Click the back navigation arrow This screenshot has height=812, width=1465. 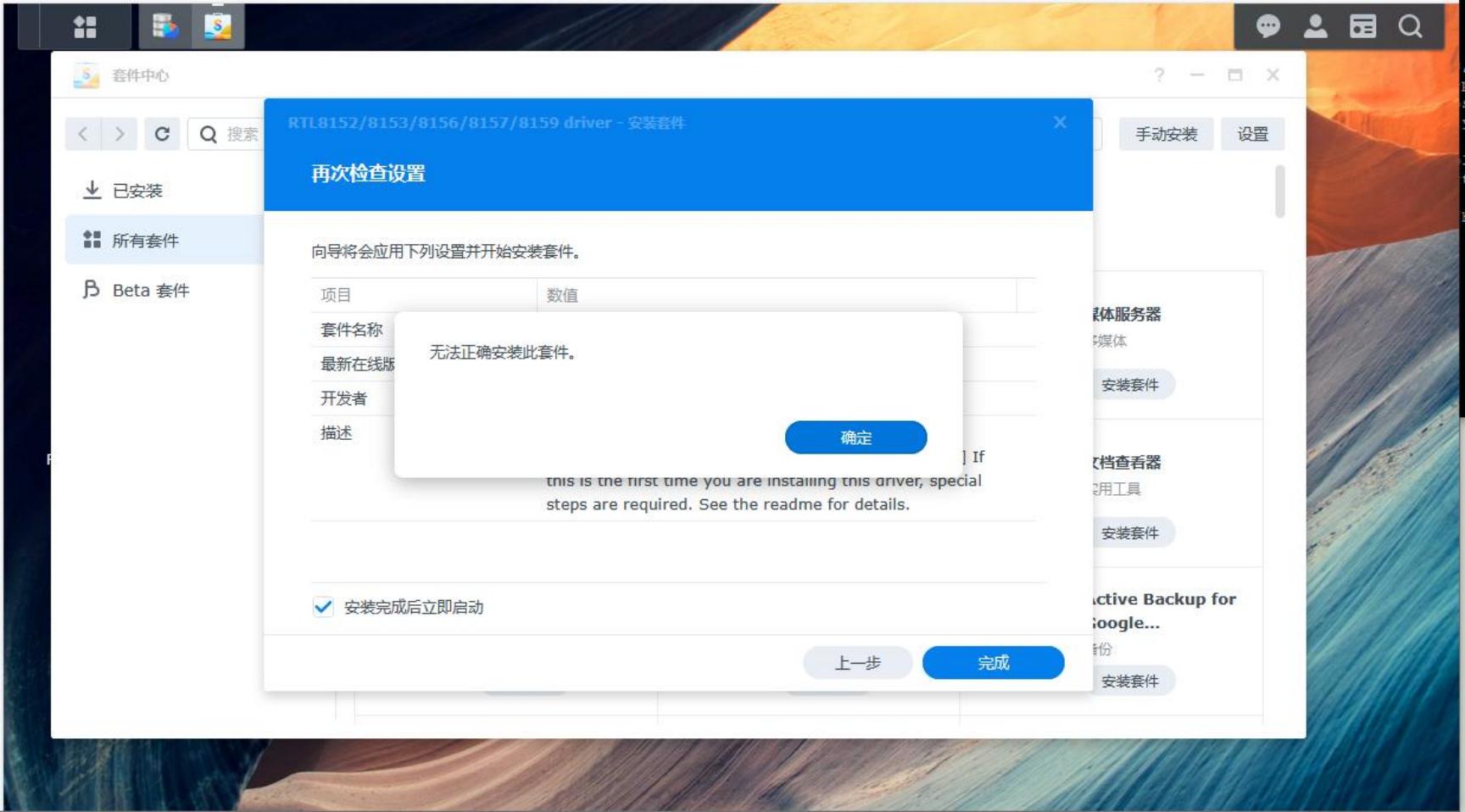tap(82, 134)
